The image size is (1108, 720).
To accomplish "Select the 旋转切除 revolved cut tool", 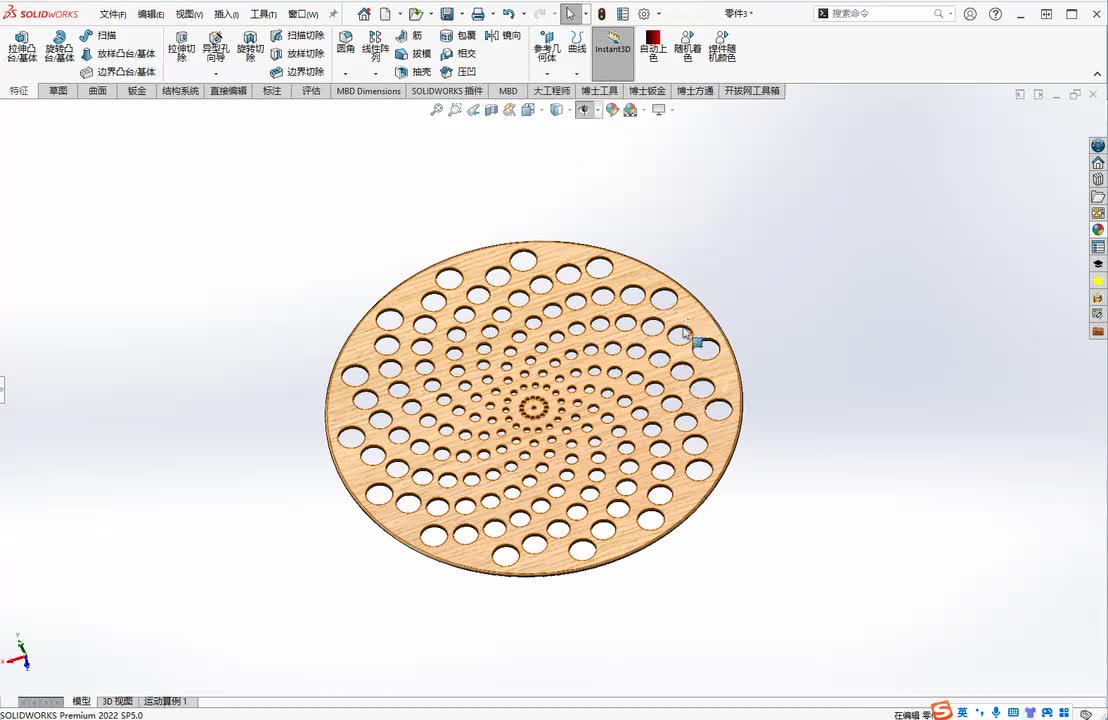I will point(250,47).
